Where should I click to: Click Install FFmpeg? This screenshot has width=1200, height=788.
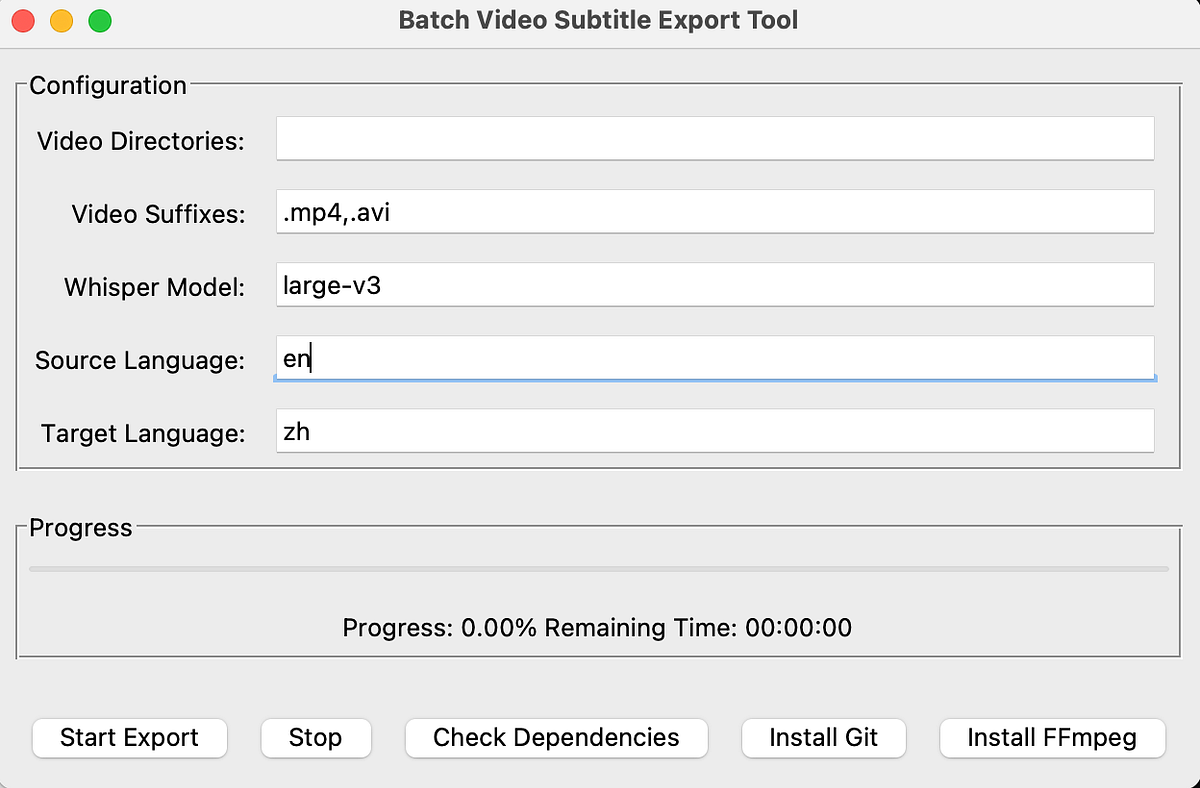[x=1051, y=738]
